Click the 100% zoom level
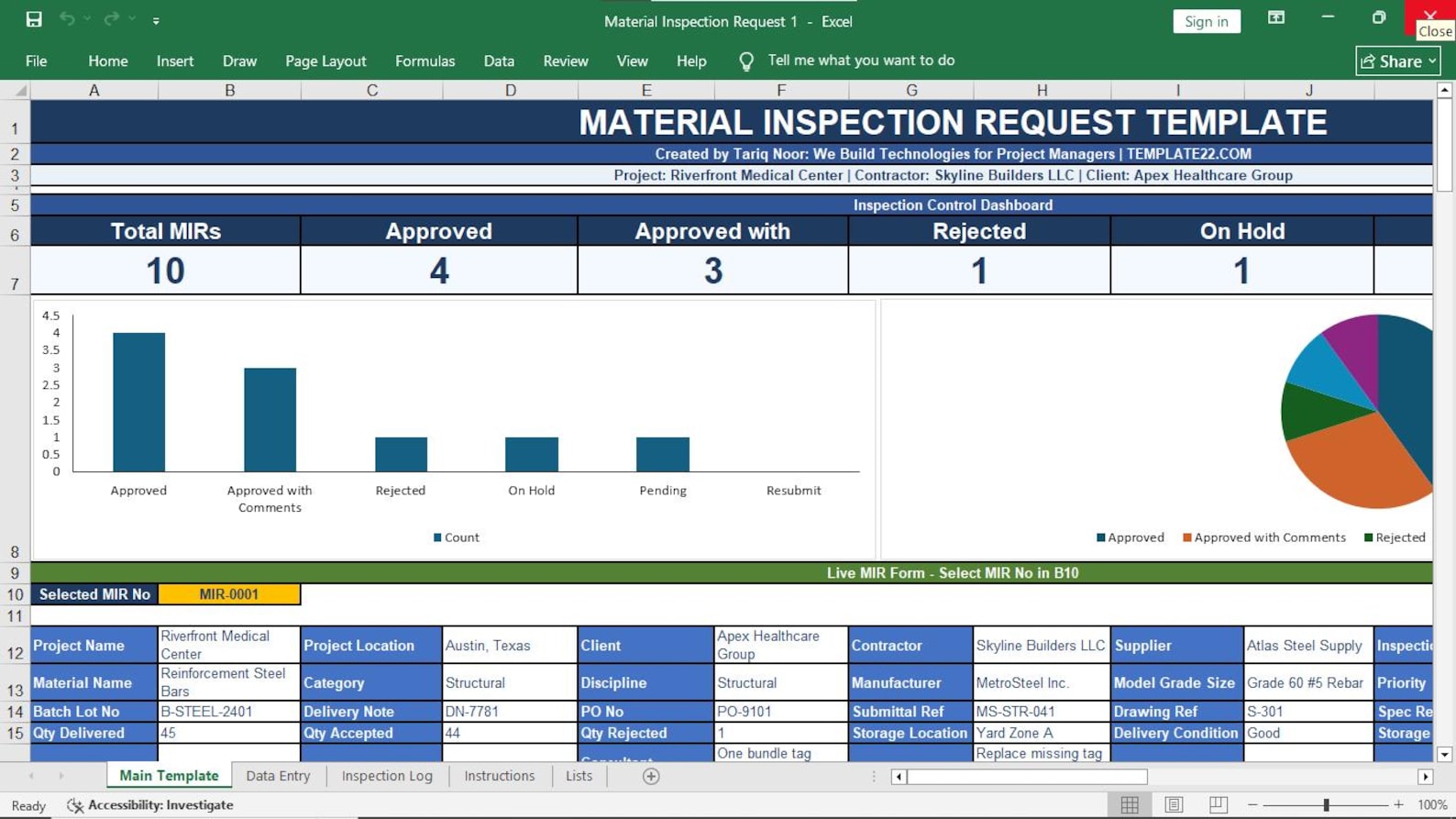 pyautogui.click(x=1432, y=805)
